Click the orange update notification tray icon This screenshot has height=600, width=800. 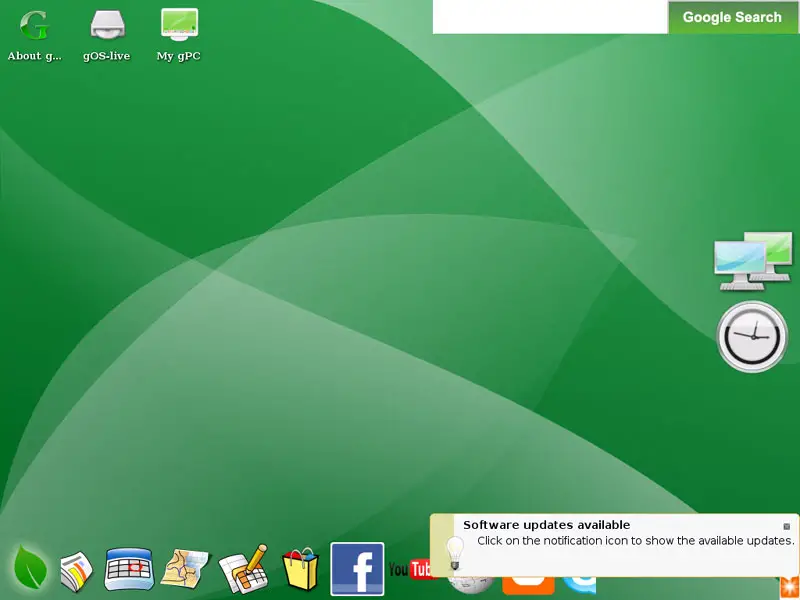coord(790,589)
